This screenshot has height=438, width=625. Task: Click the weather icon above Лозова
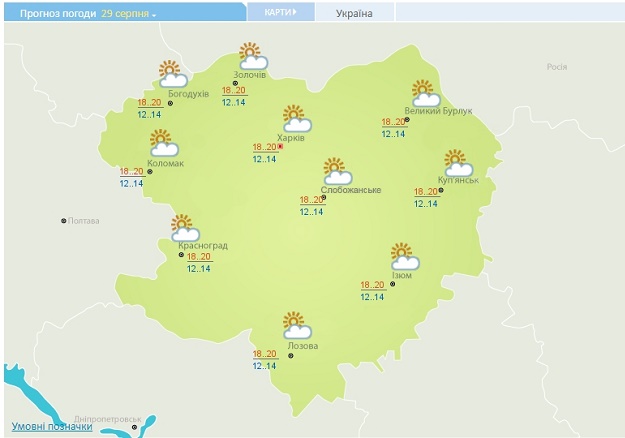pyautogui.click(x=296, y=325)
